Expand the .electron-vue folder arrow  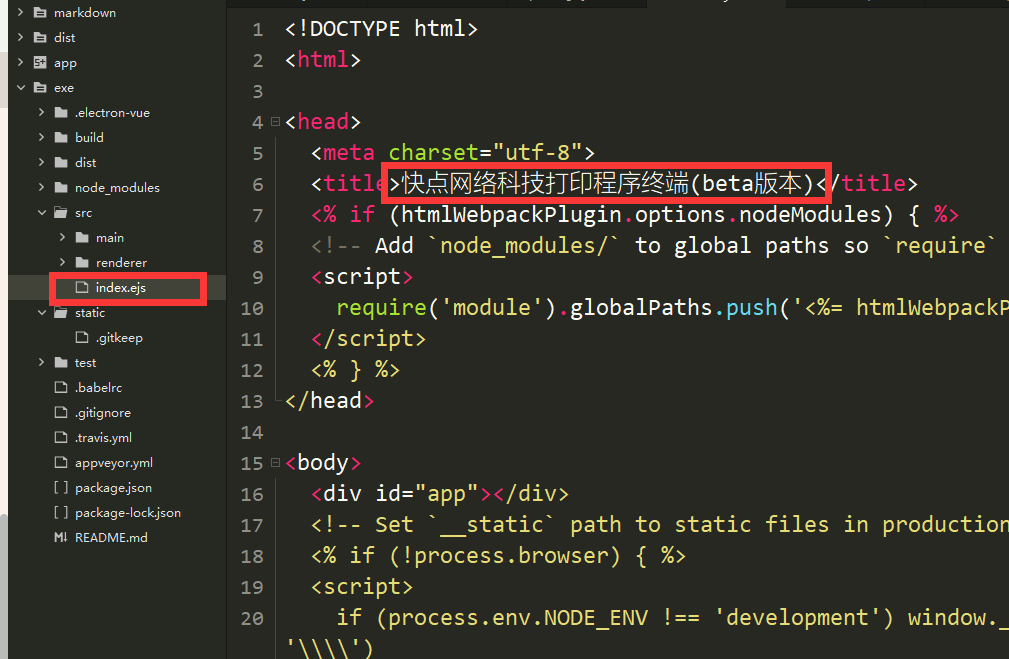coord(41,112)
